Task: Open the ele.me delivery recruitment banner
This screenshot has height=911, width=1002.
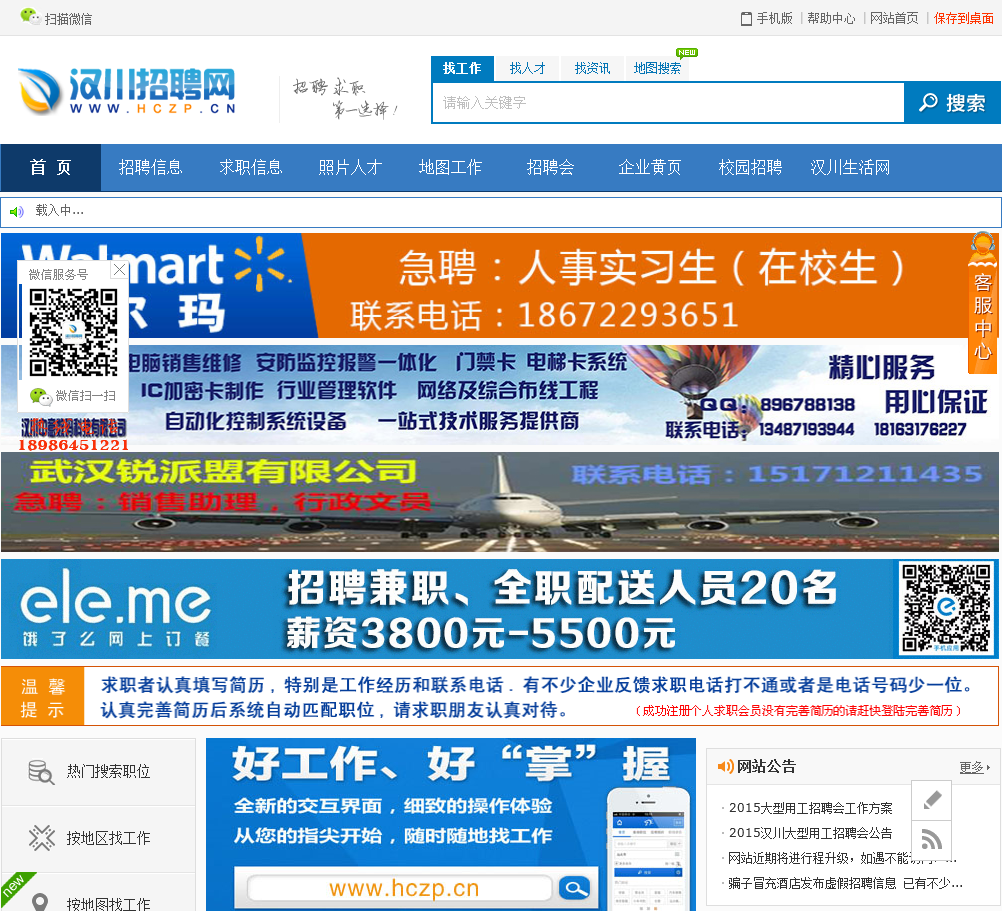Action: coord(500,609)
